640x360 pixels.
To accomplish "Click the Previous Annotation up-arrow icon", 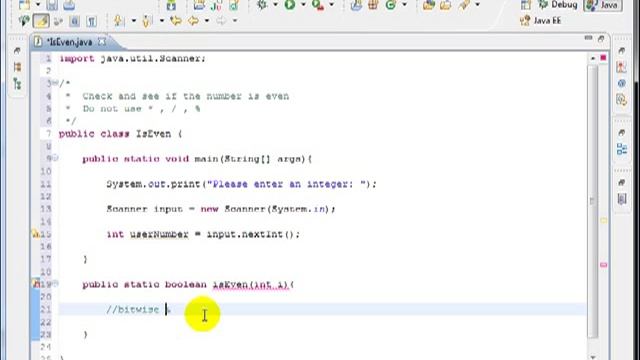I will 147,21.
